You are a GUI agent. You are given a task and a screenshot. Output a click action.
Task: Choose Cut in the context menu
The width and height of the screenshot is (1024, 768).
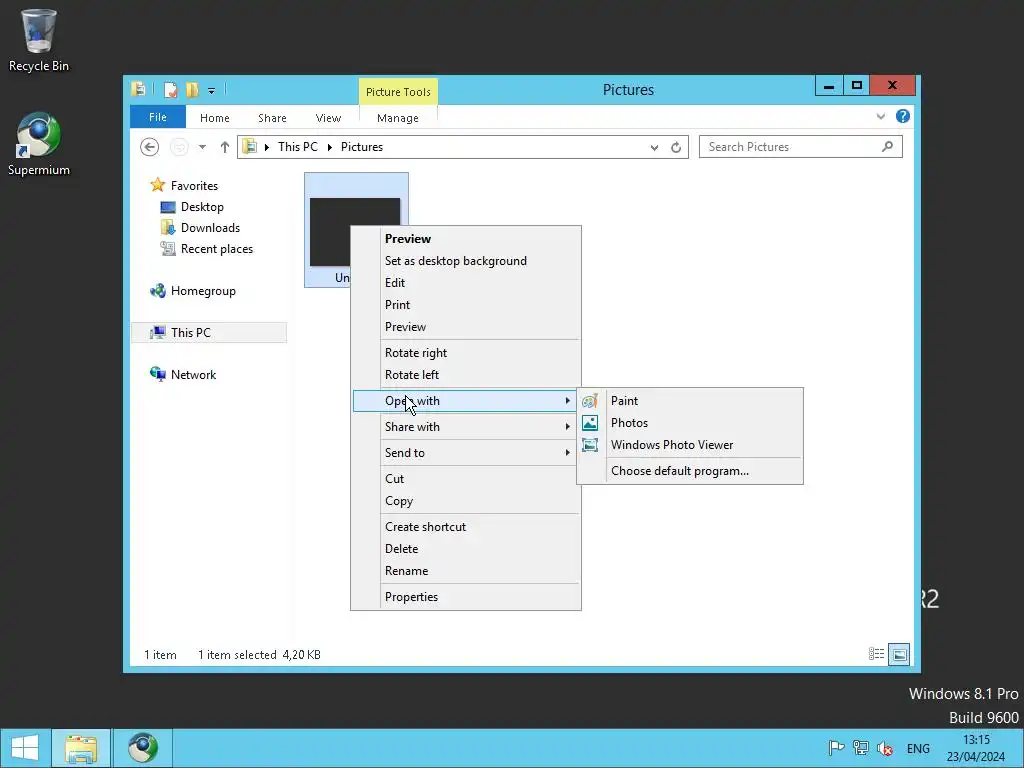[x=466, y=479]
